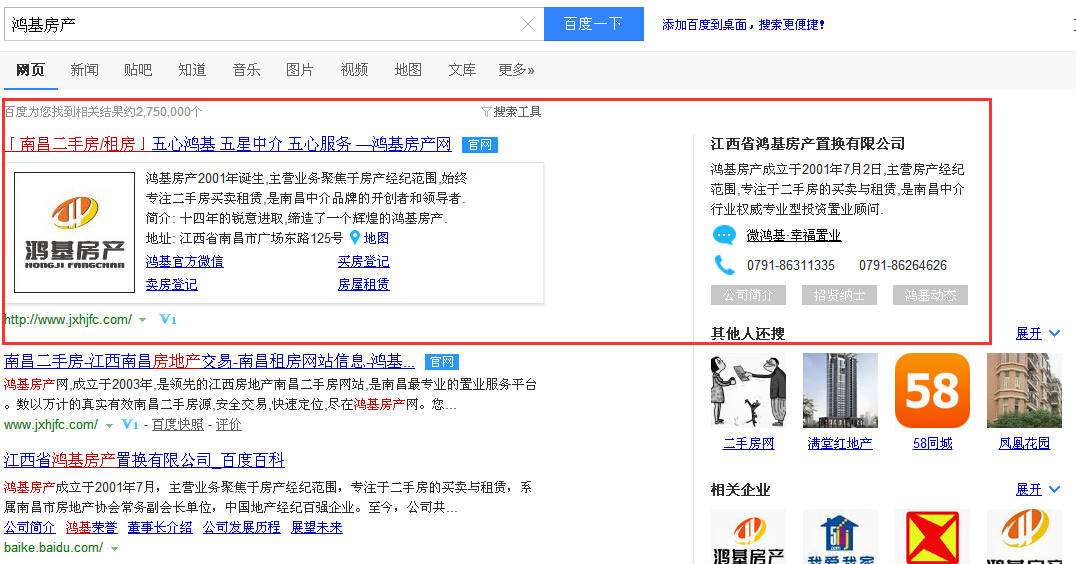Click the orange 58 icon
Image resolution: width=1076 pixels, height=564 pixels.
point(933,391)
